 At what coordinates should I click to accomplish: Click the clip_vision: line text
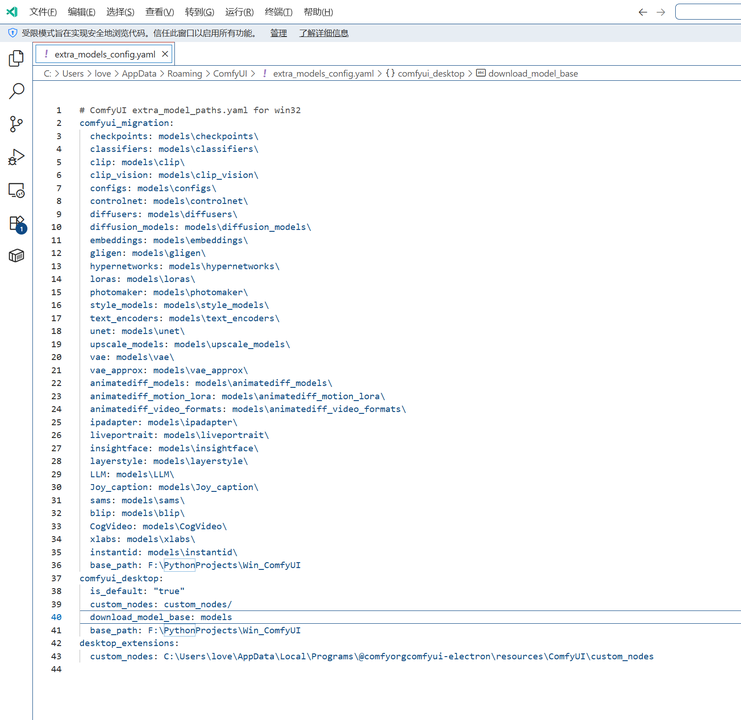pyautogui.click(x=174, y=175)
